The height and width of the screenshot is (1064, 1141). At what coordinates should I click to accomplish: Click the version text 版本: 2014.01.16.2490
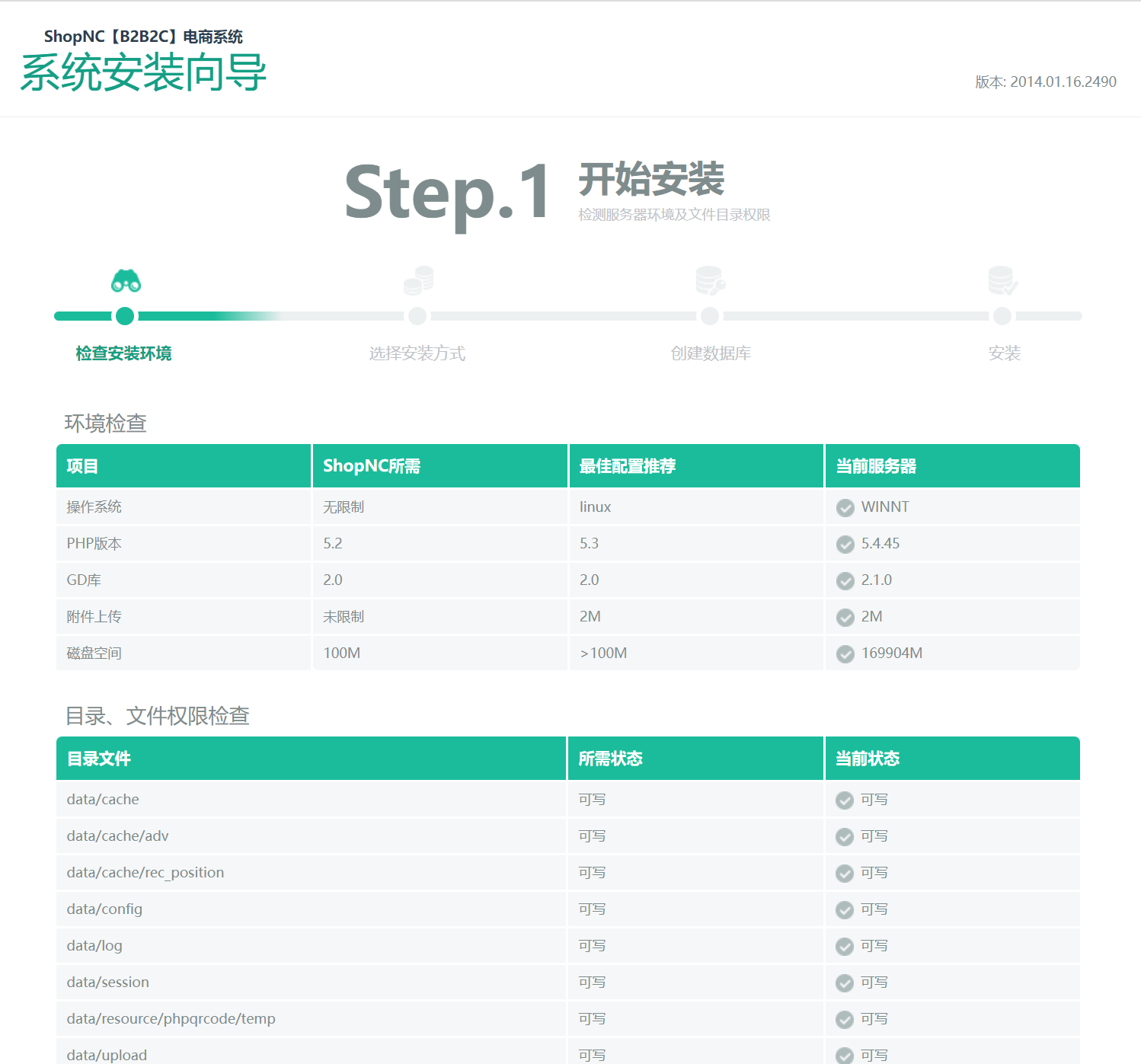pos(1046,82)
